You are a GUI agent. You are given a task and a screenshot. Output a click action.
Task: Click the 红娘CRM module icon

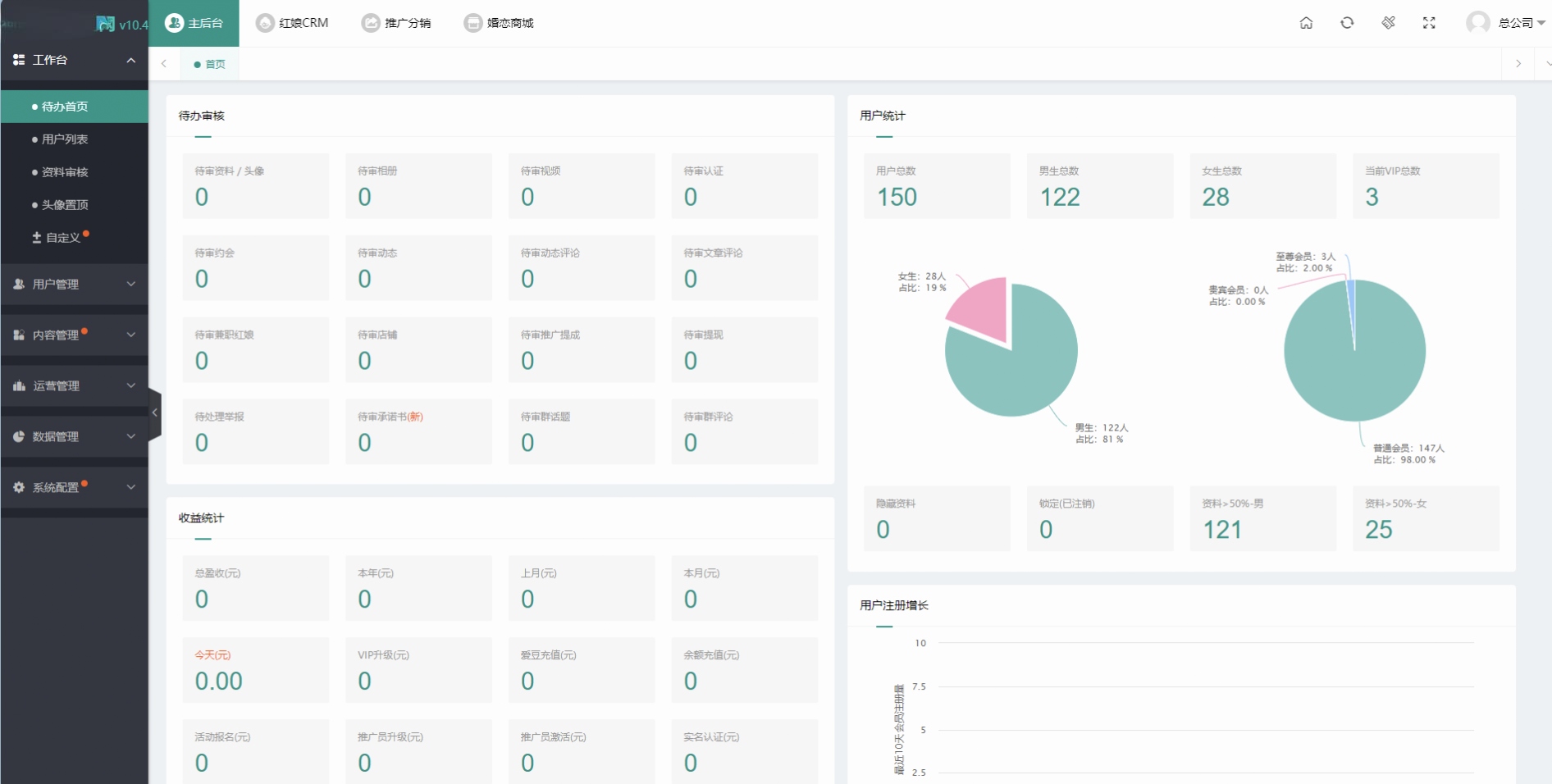pyautogui.click(x=265, y=23)
